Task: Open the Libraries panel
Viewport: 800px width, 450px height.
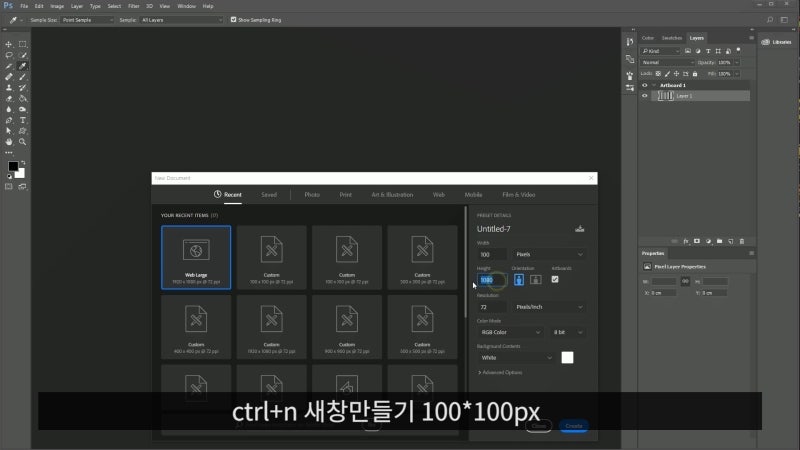Action: tap(777, 42)
